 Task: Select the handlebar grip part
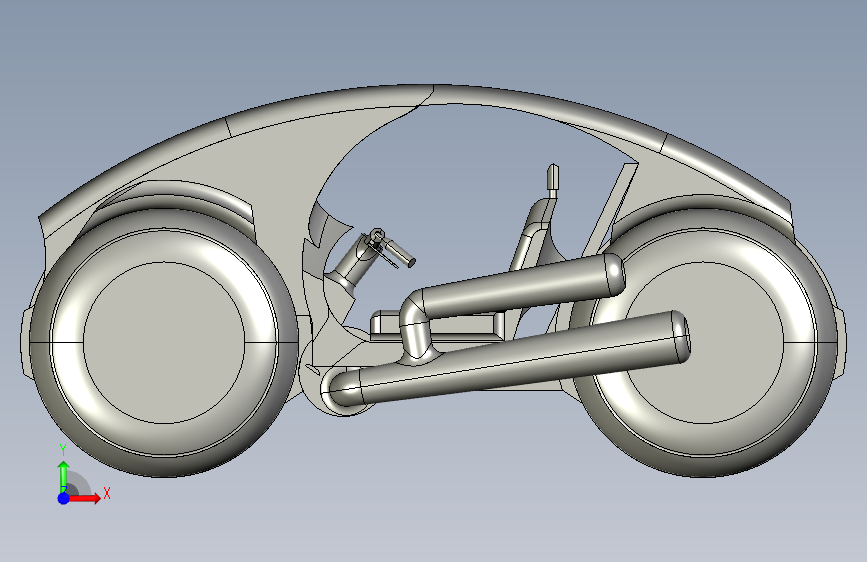[x=403, y=253]
